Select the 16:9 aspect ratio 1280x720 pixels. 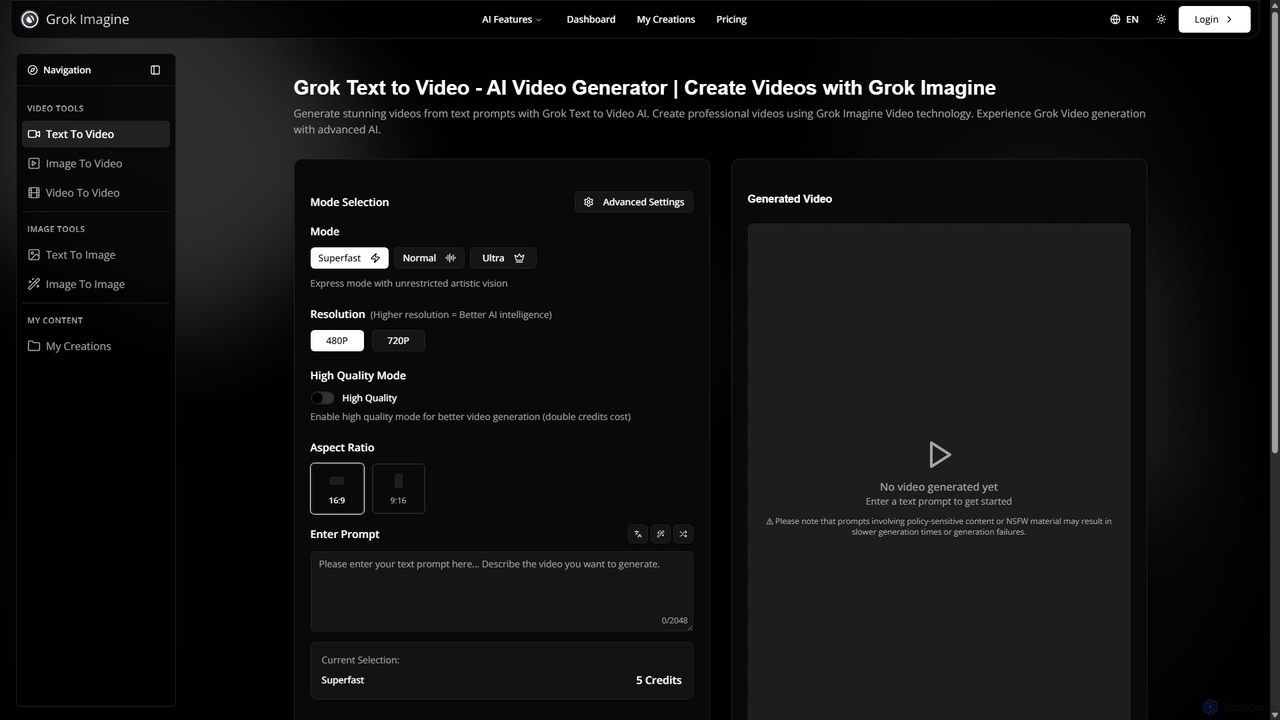[337, 488]
